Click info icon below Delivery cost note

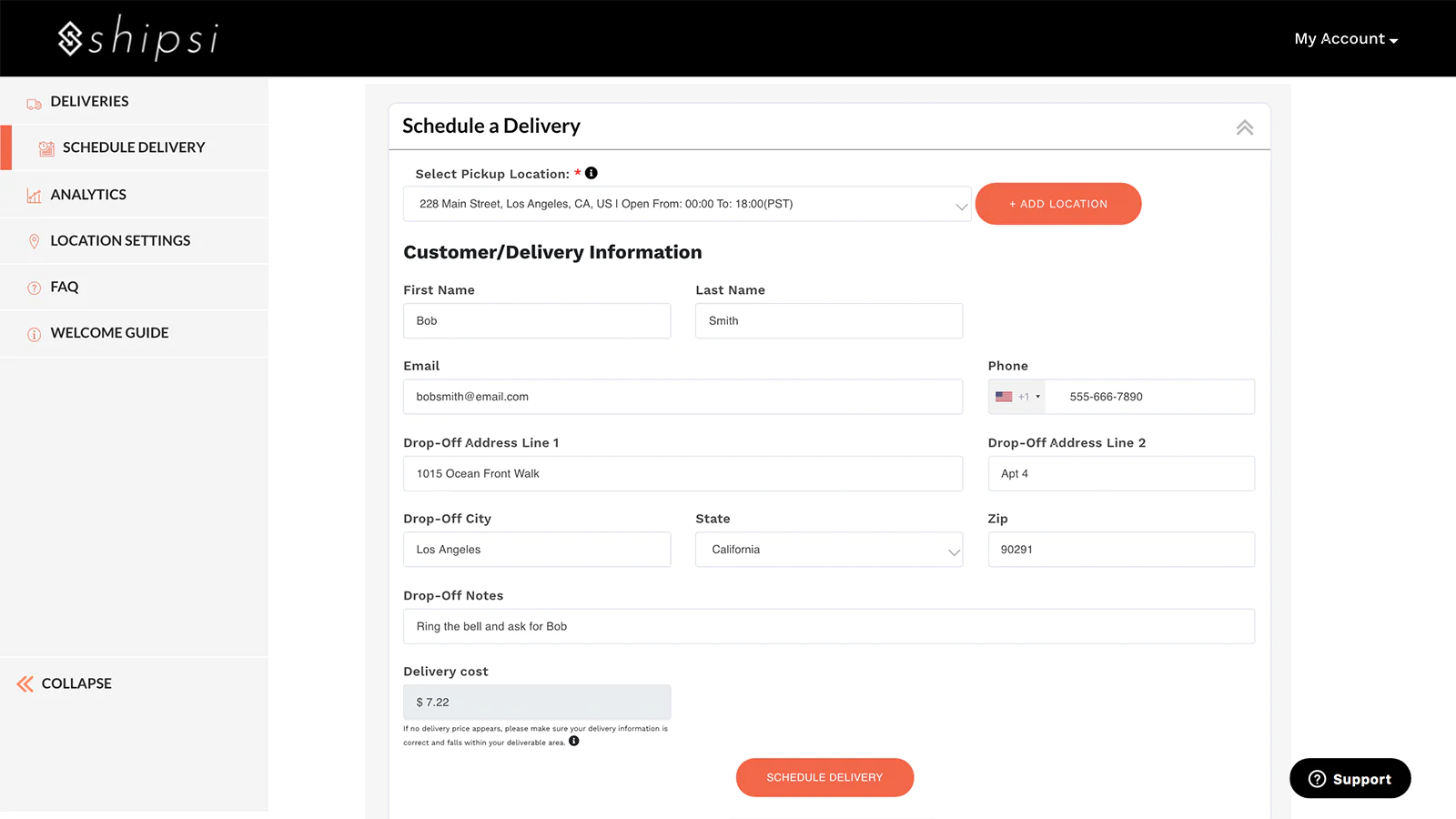pyautogui.click(x=573, y=741)
